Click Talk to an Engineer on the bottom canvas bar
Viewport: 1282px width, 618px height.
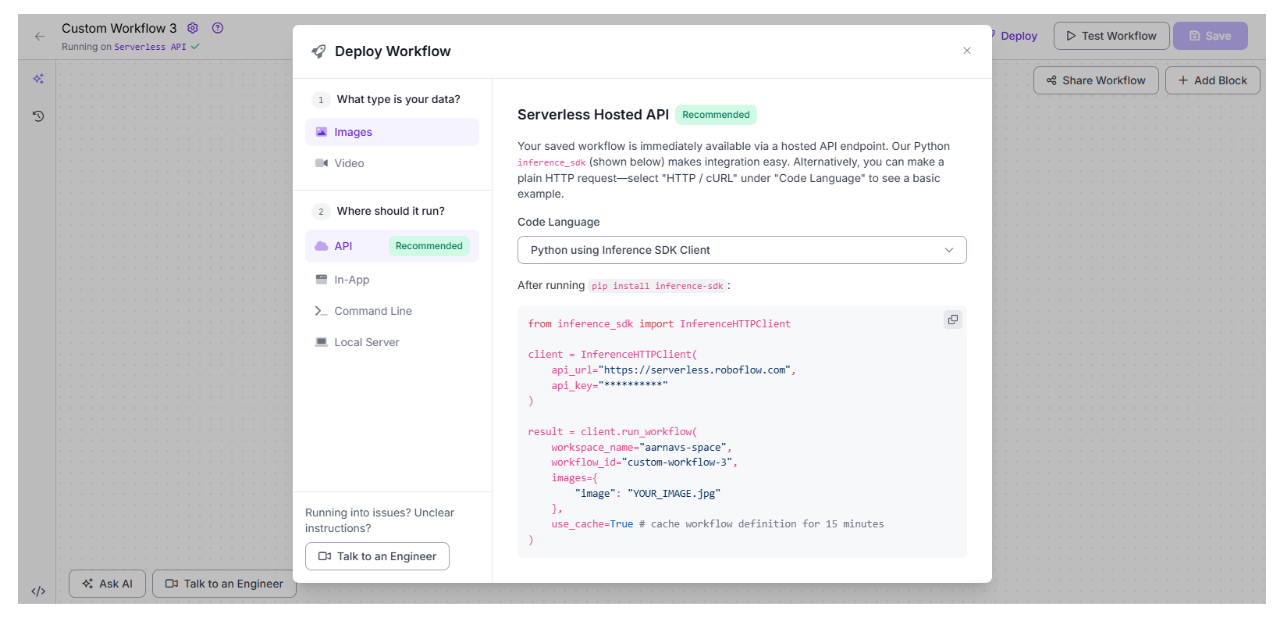tap(224, 584)
